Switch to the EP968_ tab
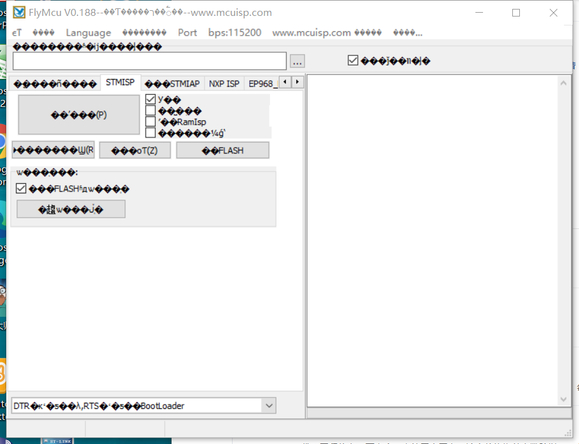Image resolution: width=579 pixels, height=444 pixels. pyautogui.click(x=263, y=84)
